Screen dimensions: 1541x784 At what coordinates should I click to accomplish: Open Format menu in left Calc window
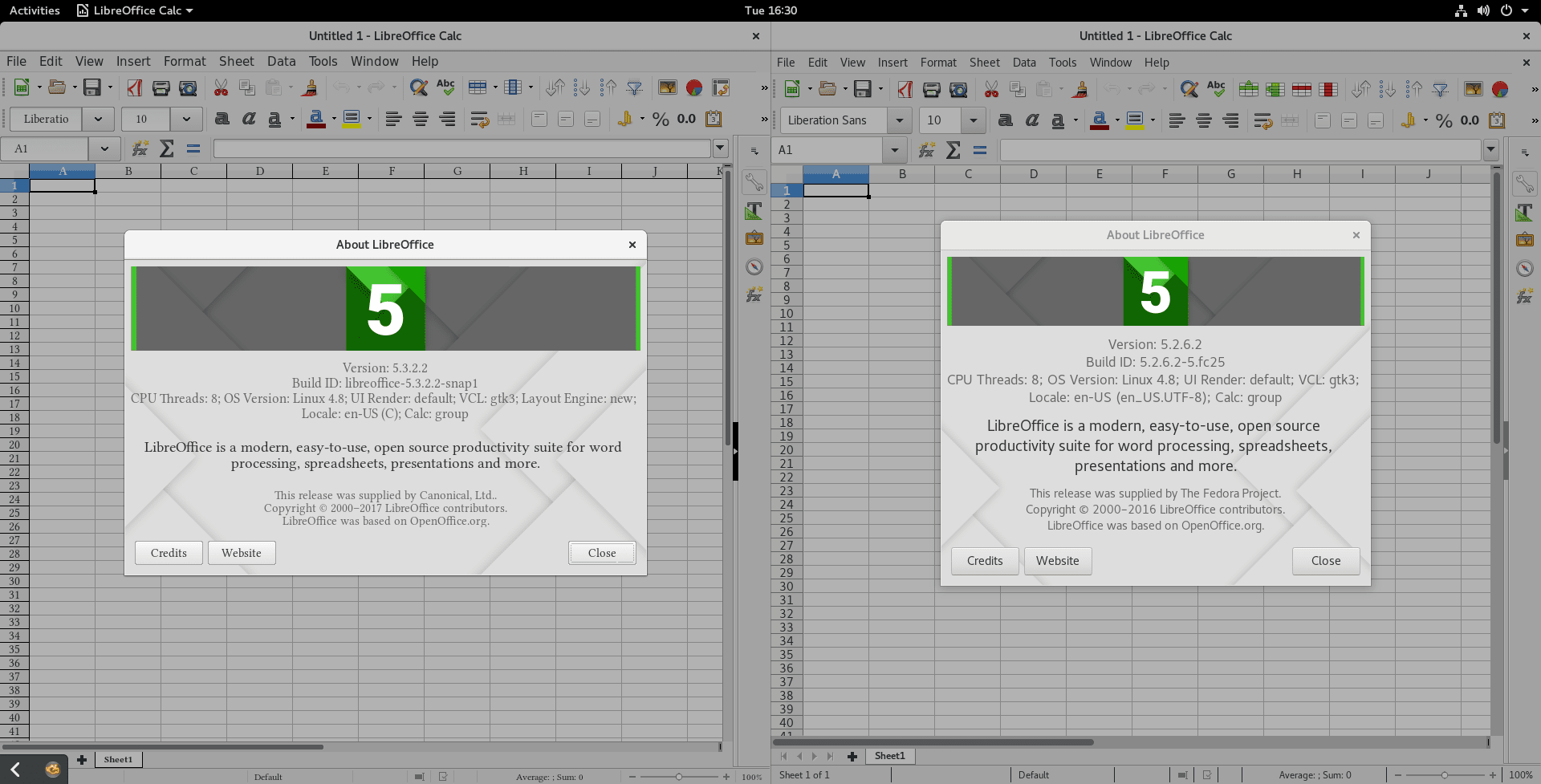pyautogui.click(x=185, y=61)
